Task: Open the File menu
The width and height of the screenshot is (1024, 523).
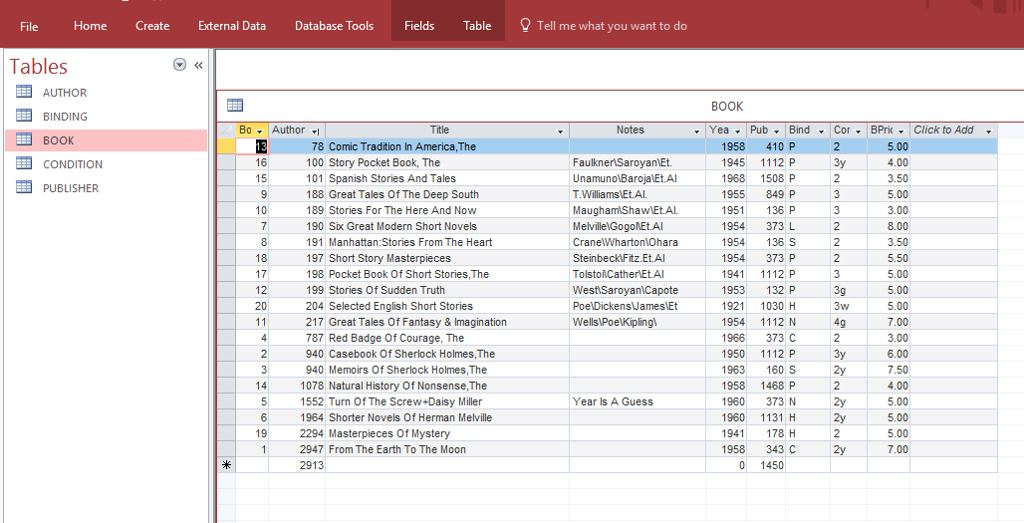Action: 29,26
